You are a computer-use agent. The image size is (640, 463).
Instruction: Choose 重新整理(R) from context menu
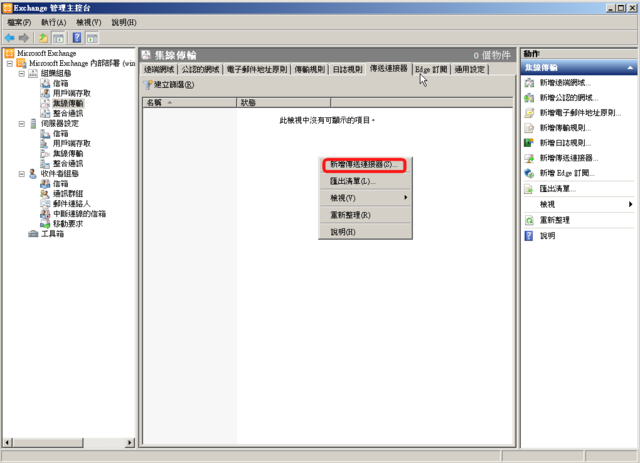[365, 215]
